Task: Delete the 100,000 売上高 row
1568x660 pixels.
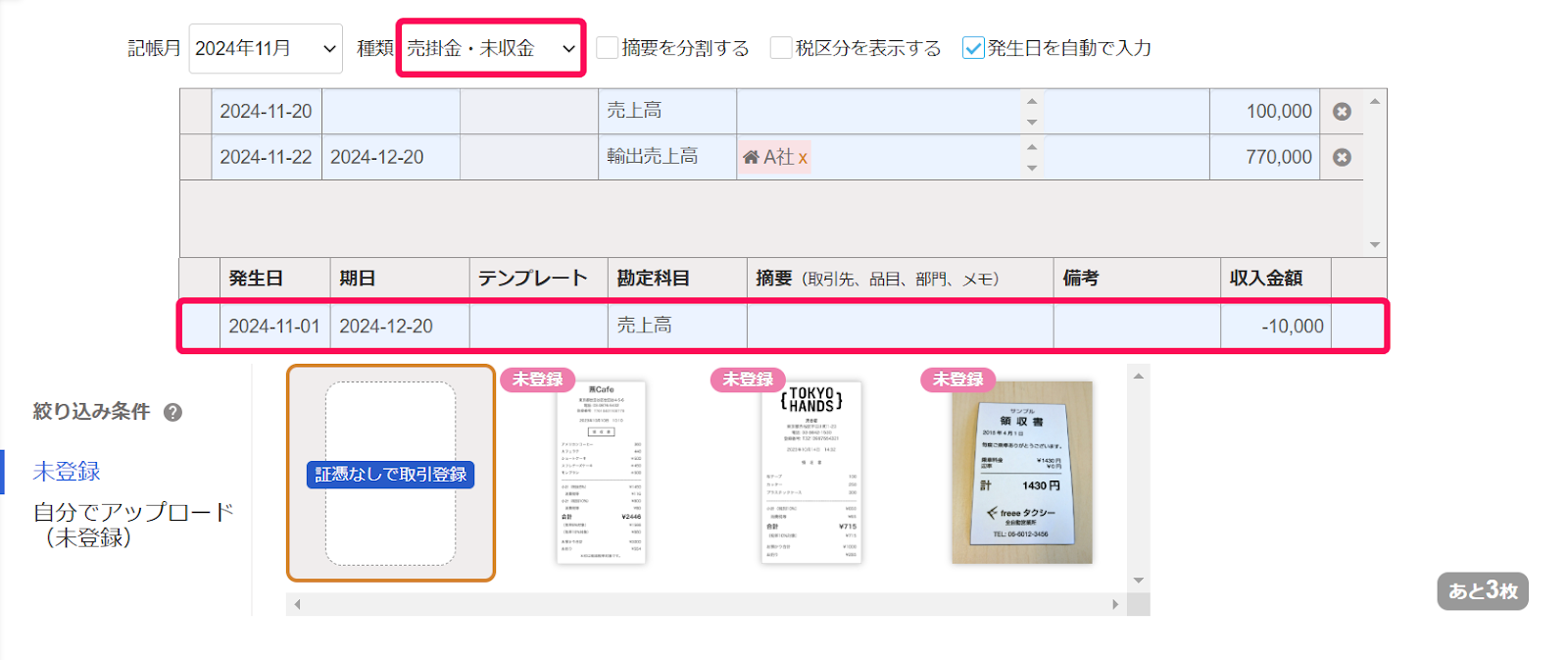Action: (1342, 112)
